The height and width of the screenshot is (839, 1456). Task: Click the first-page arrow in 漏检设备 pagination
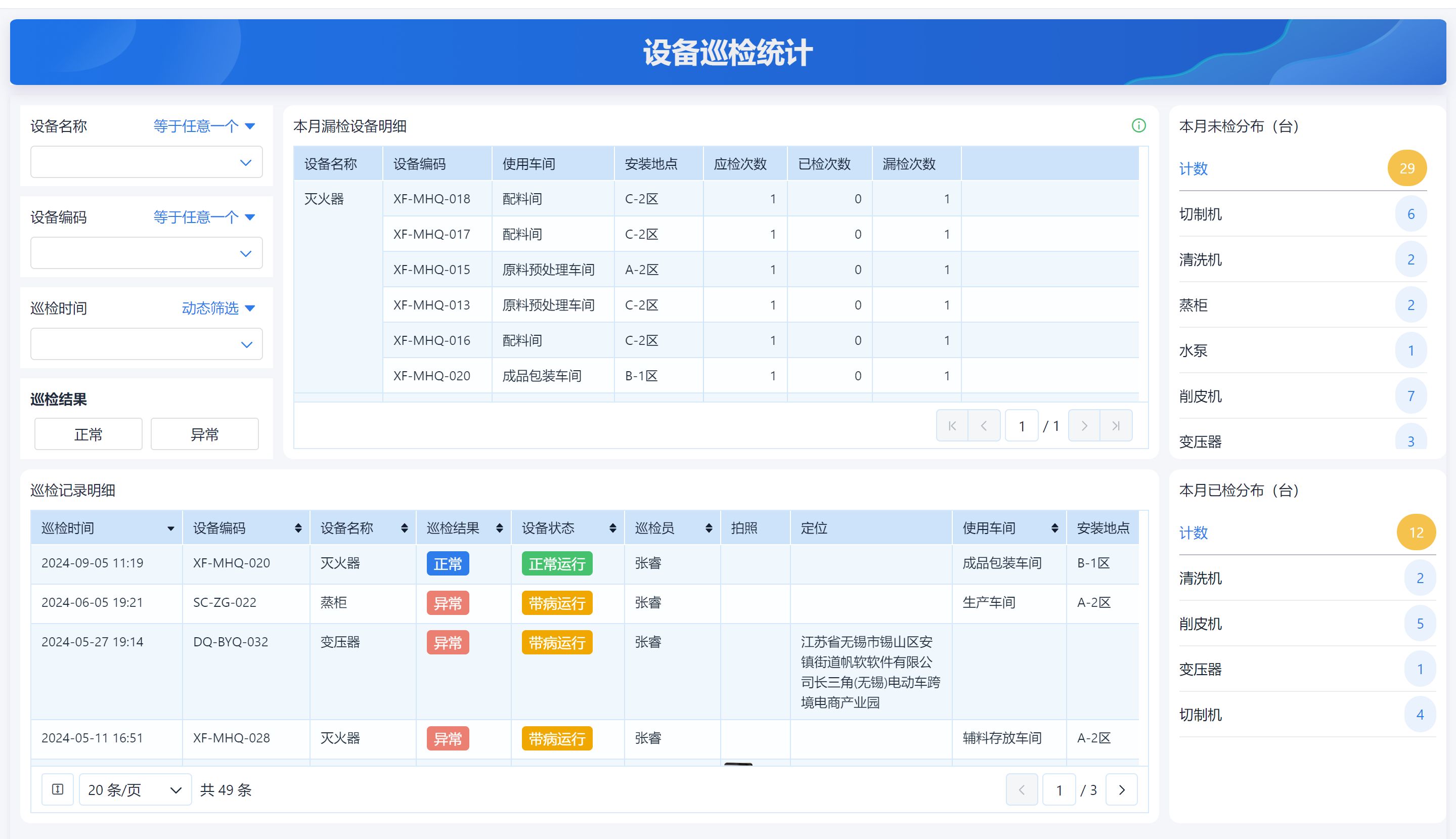click(x=952, y=425)
